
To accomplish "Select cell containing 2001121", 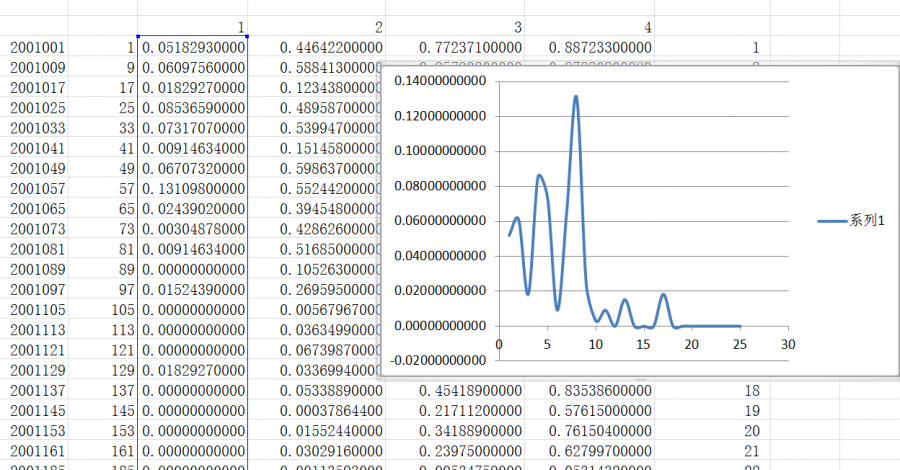I will [x=34, y=349].
